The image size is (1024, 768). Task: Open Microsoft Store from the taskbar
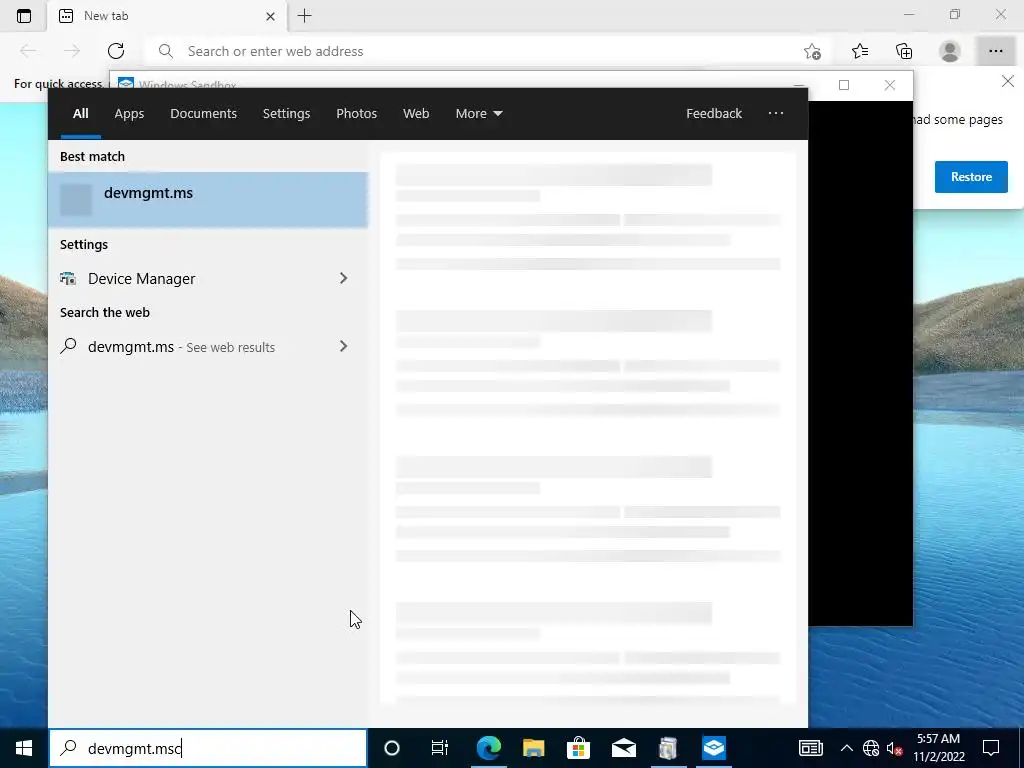[x=579, y=748]
